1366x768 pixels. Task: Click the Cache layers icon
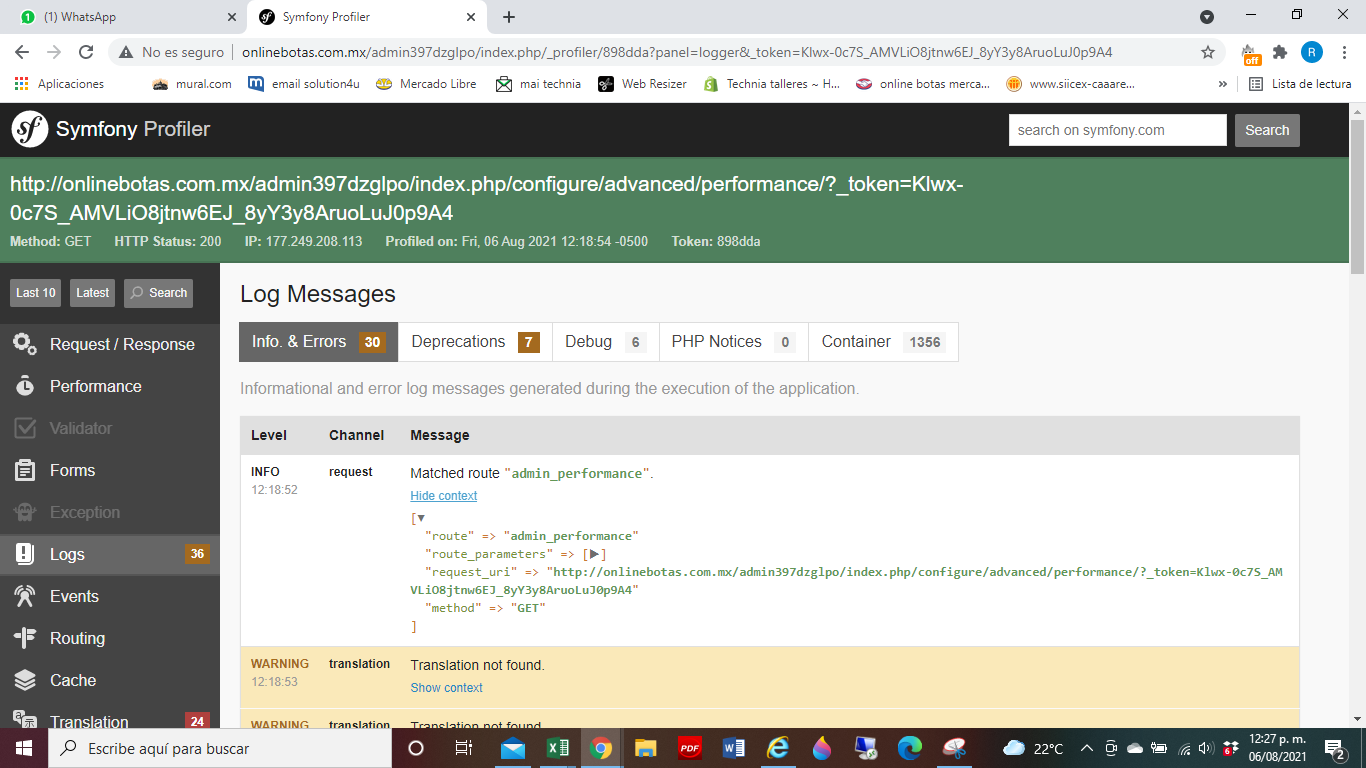25,680
